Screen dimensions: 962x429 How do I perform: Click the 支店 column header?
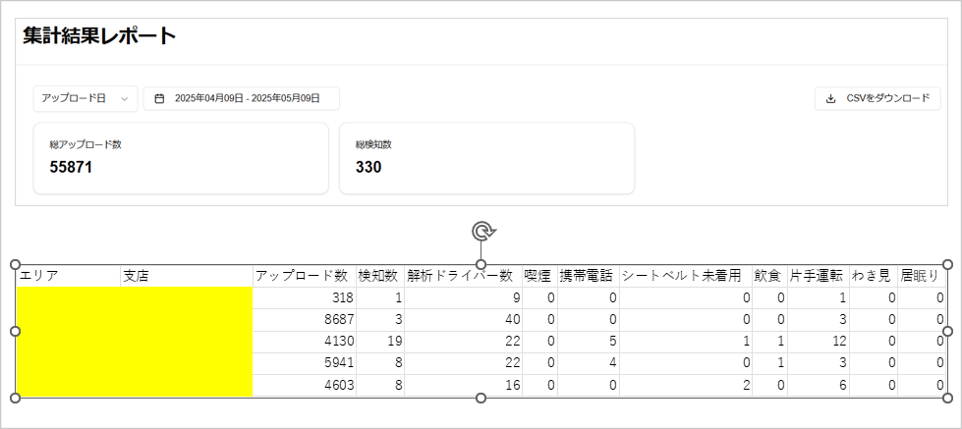[x=135, y=275]
